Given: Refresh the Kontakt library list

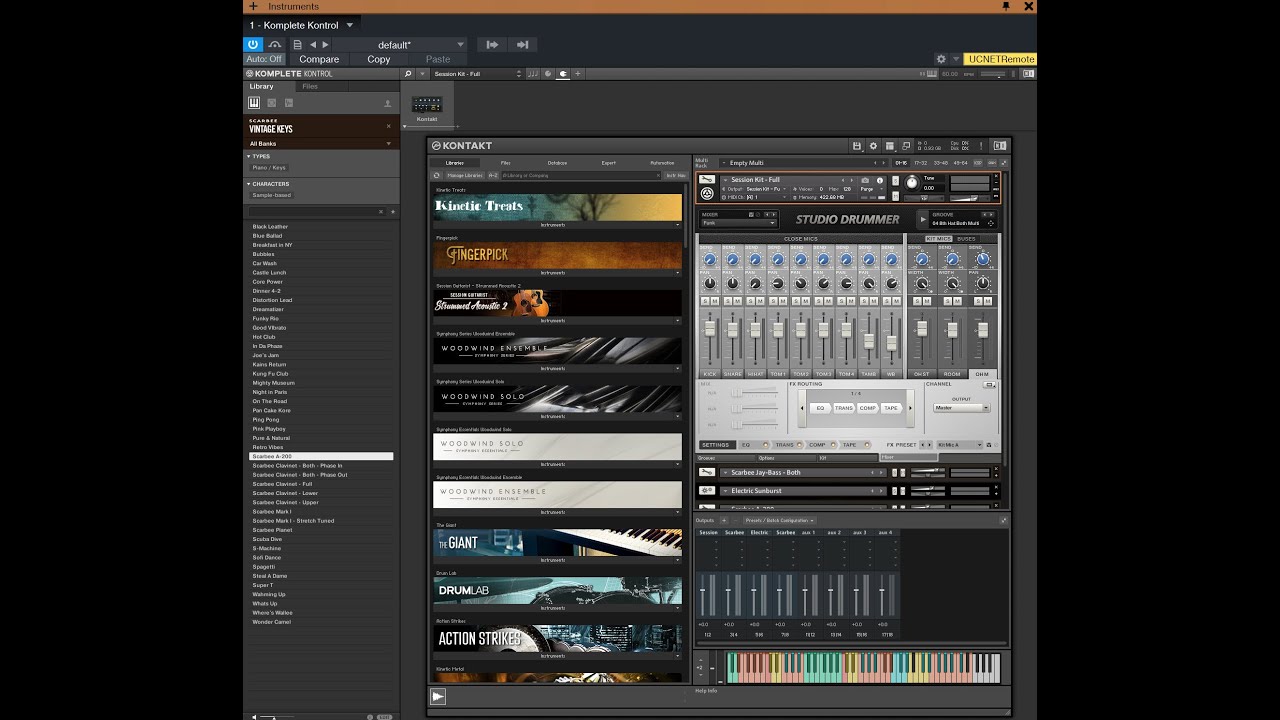Looking at the screenshot, I should (x=437, y=175).
